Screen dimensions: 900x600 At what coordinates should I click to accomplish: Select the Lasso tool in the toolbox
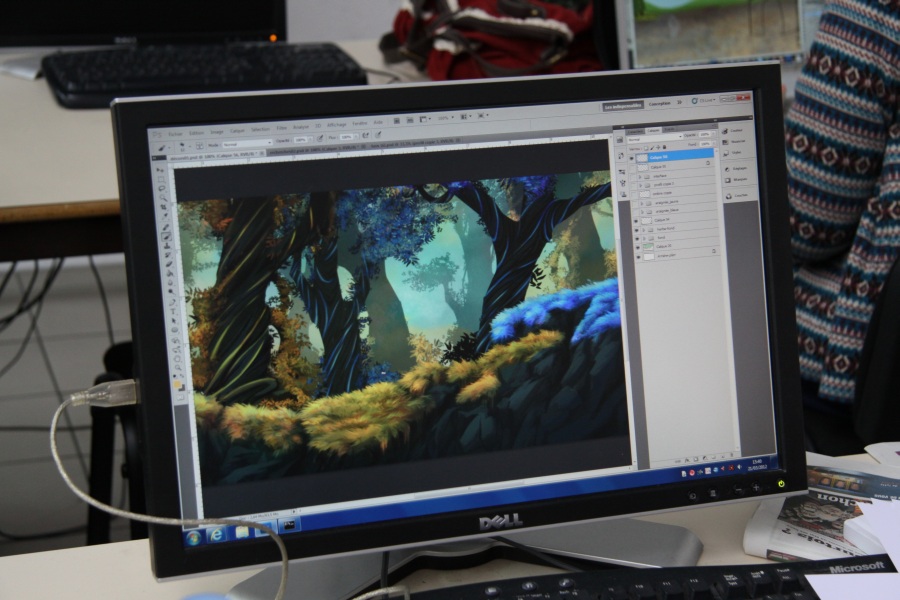pos(162,187)
